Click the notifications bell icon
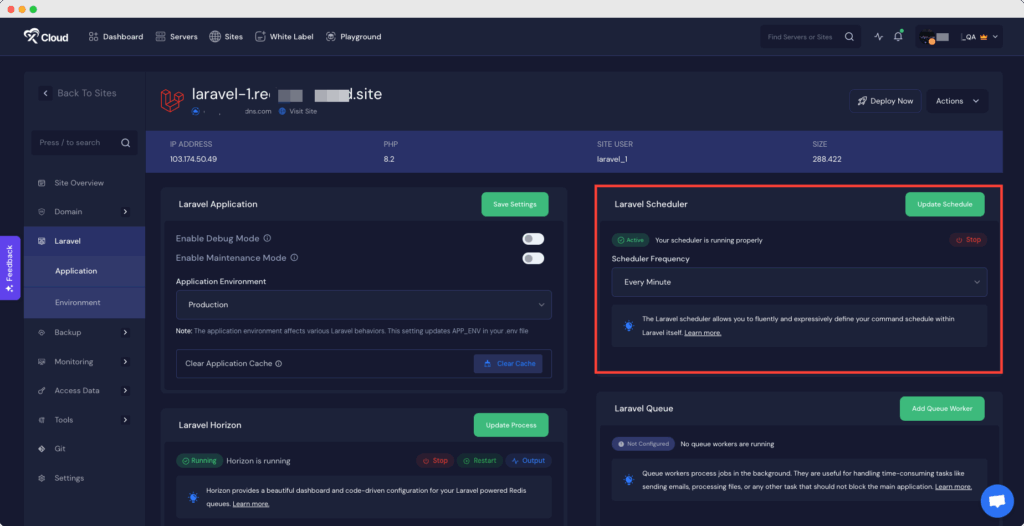The height and width of the screenshot is (526, 1024). coord(898,37)
